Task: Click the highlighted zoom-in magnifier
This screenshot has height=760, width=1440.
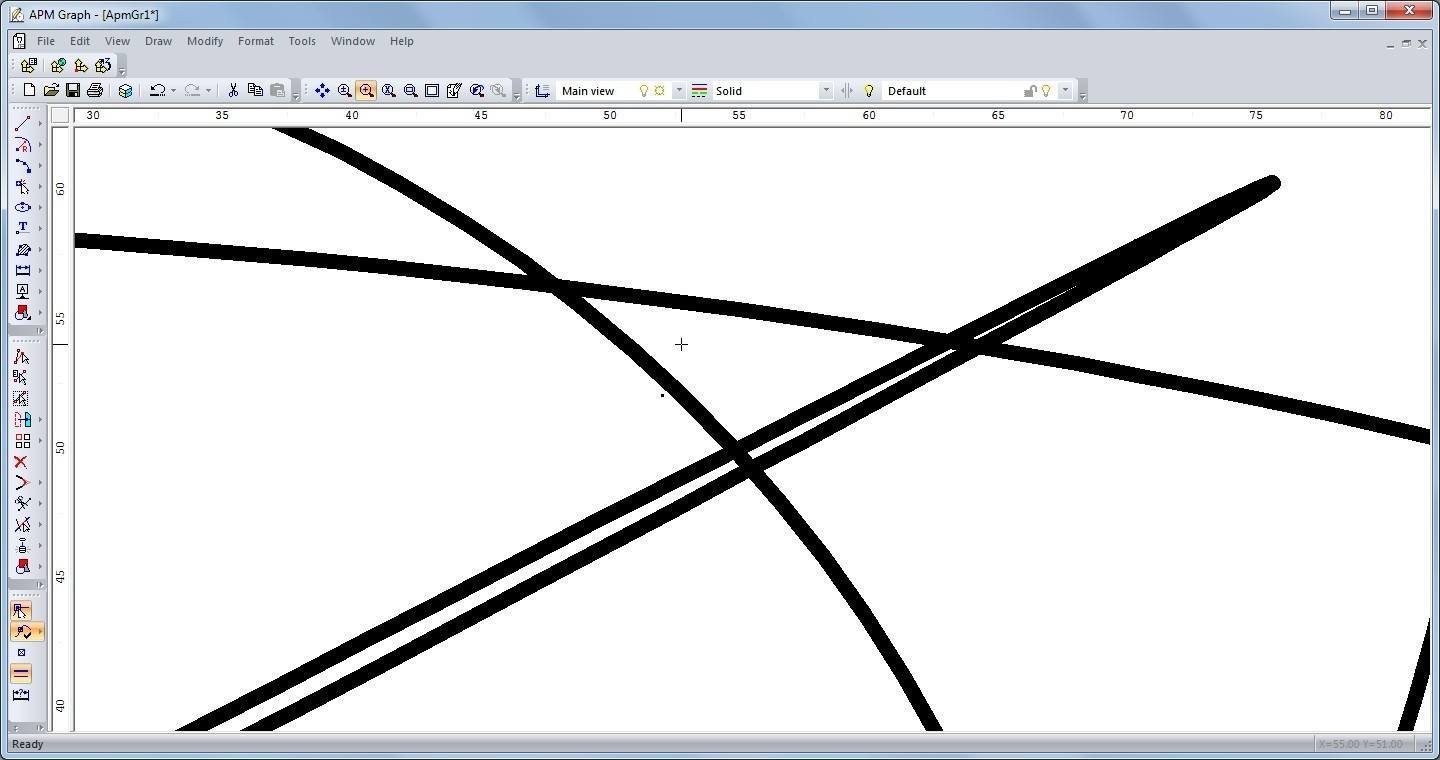Action: tap(366, 90)
